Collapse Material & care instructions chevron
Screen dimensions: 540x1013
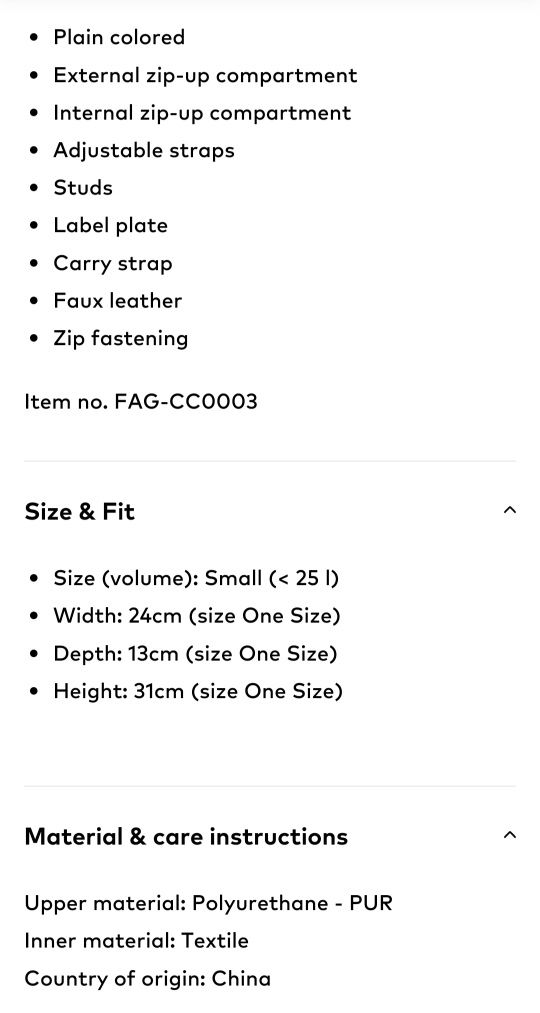point(509,835)
